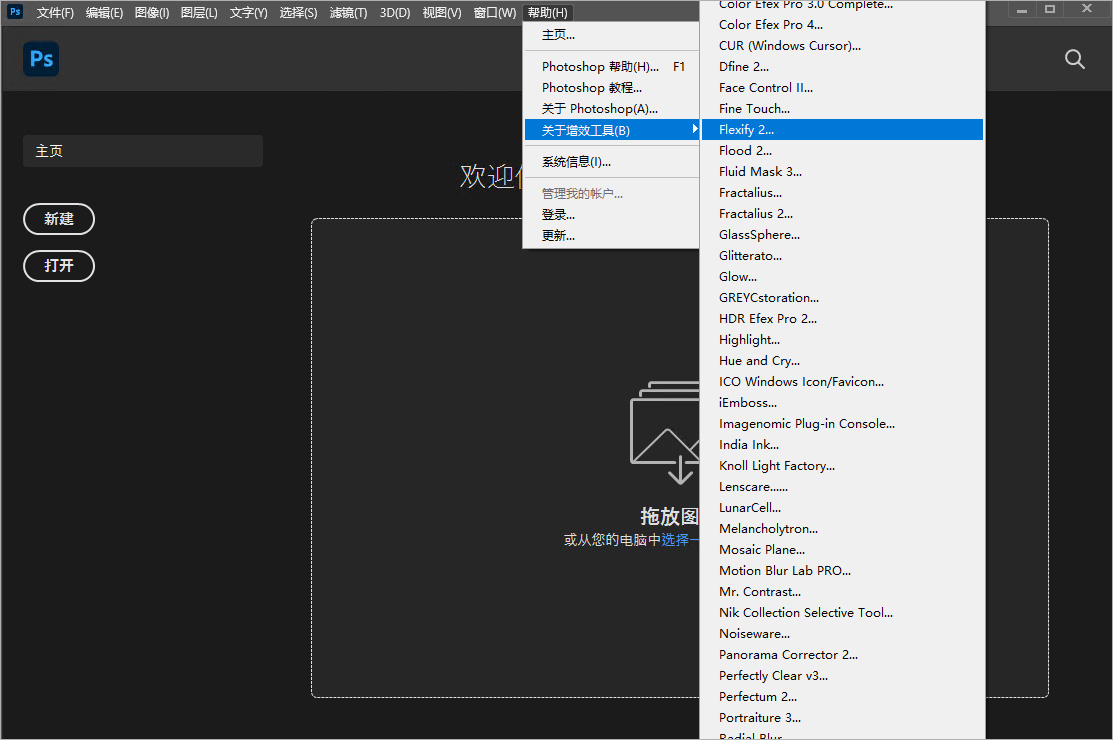The image size is (1113, 740).
Task: Select Motion Blur Lab PRO... entry
Action: click(x=842, y=570)
